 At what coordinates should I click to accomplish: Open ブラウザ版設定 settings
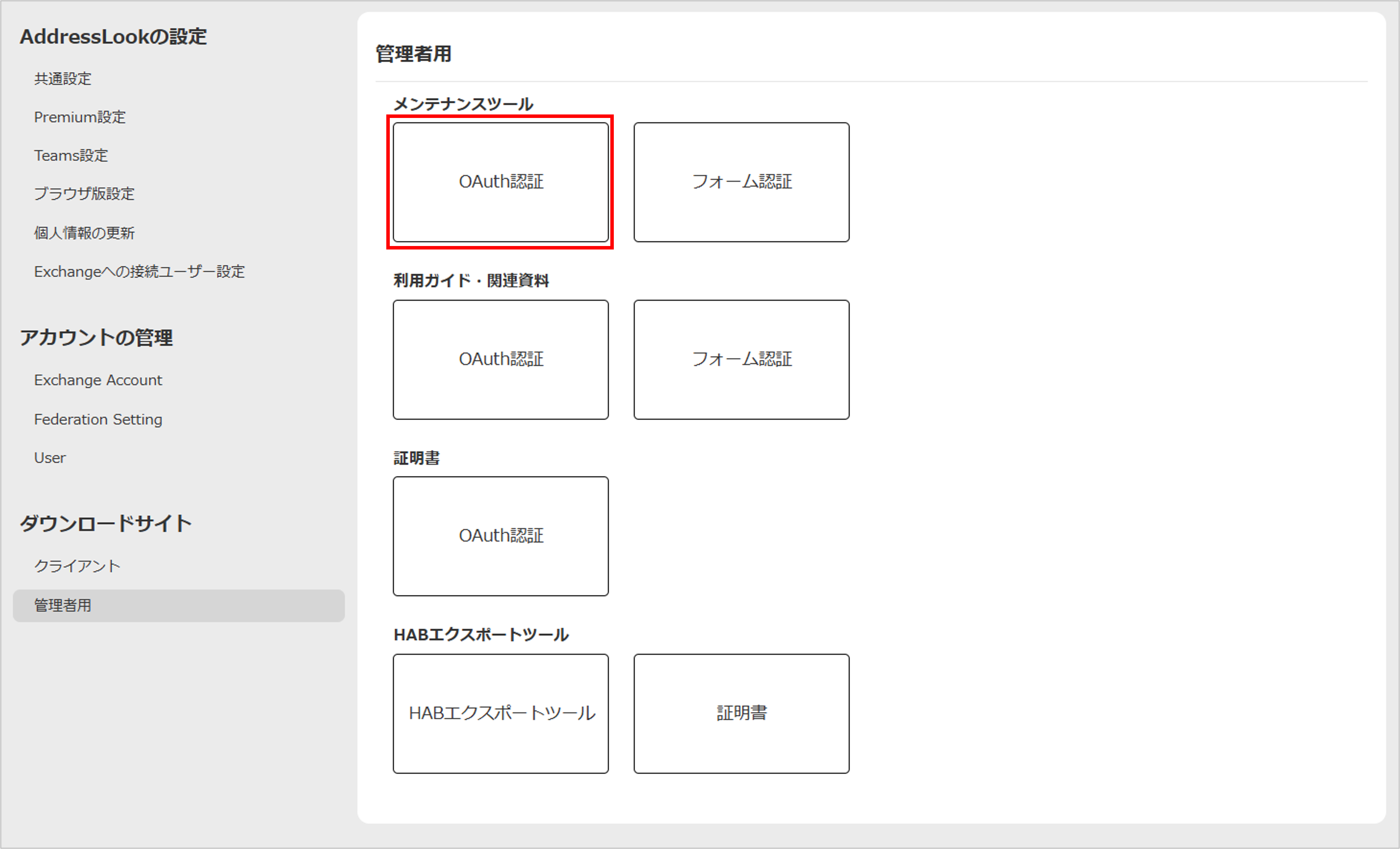[x=84, y=194]
